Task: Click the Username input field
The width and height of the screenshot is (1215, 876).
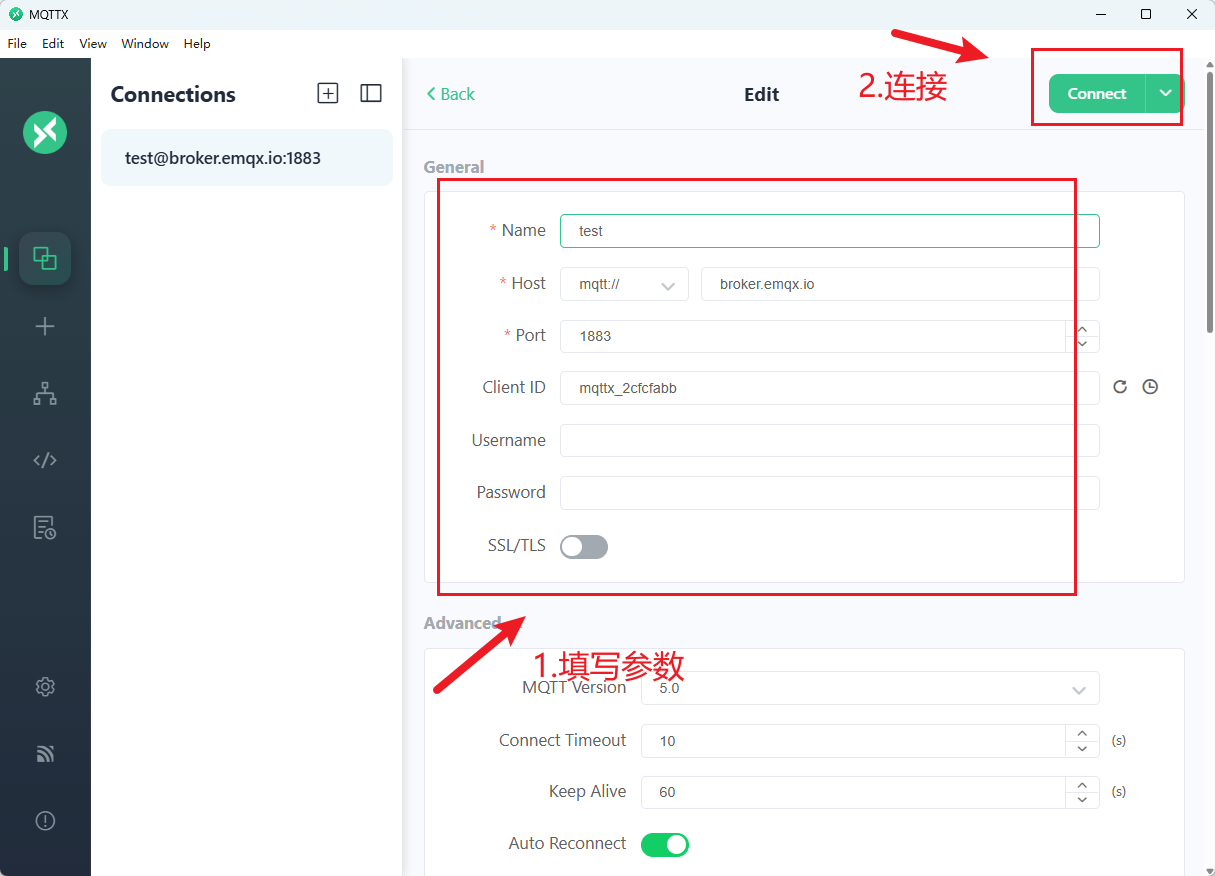Action: tap(830, 441)
